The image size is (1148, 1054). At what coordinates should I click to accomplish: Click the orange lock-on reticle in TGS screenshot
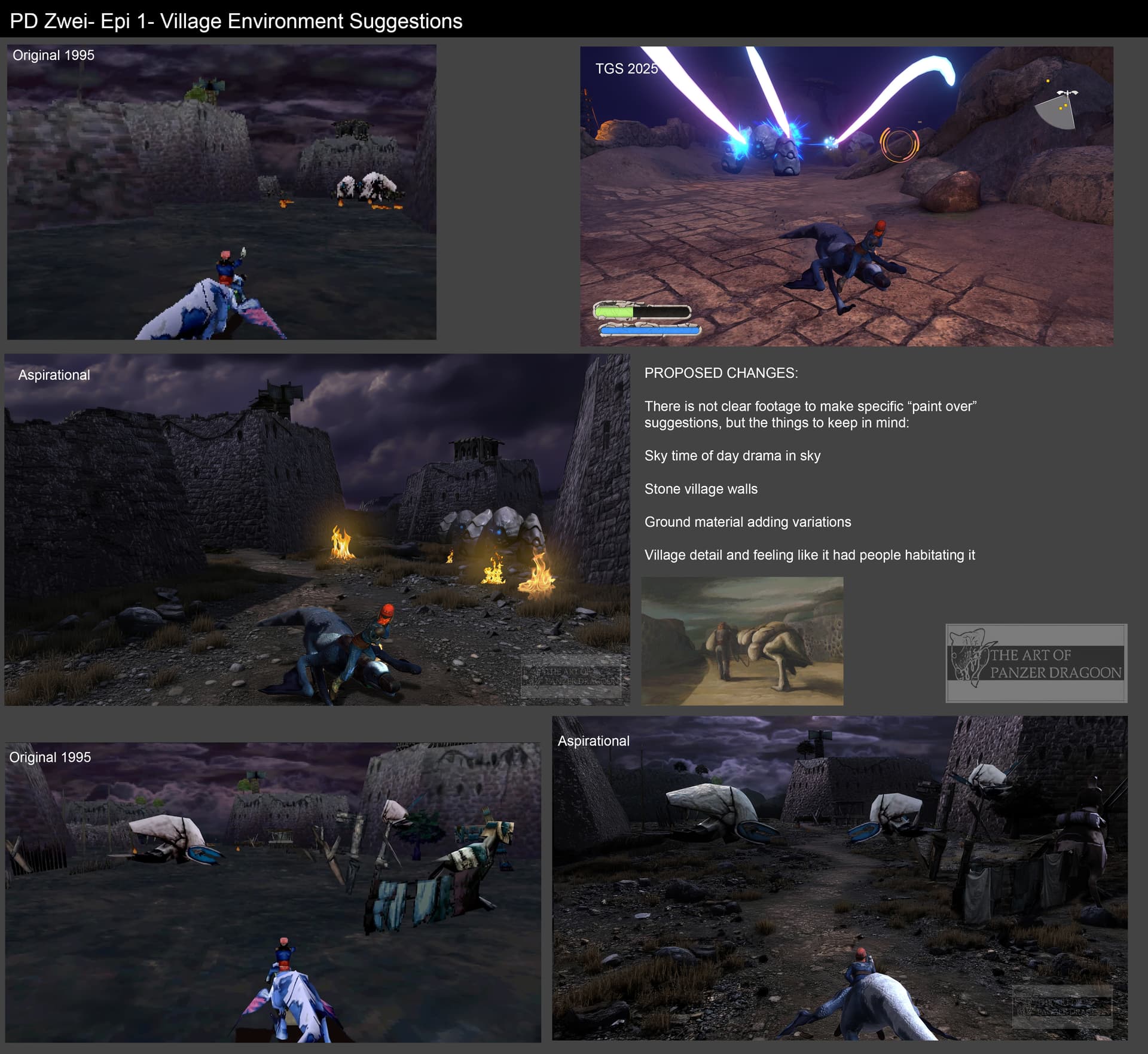[899, 143]
